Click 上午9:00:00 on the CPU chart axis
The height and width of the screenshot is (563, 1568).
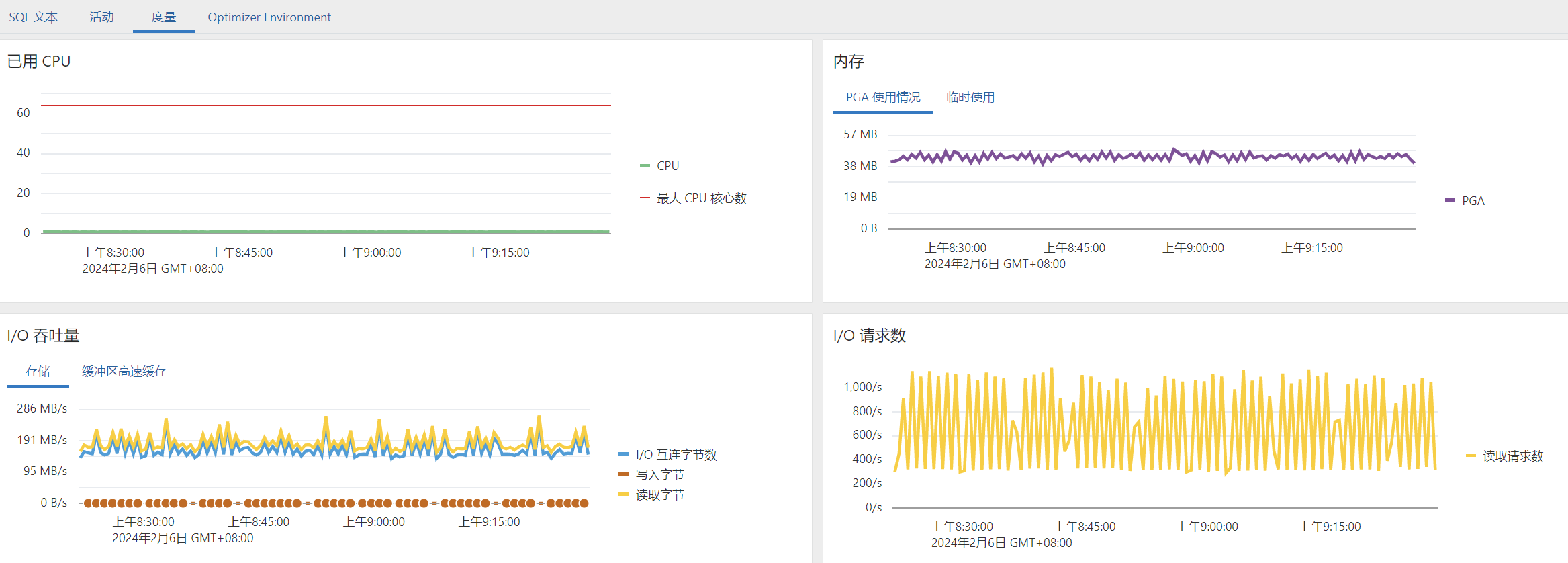[x=371, y=253]
